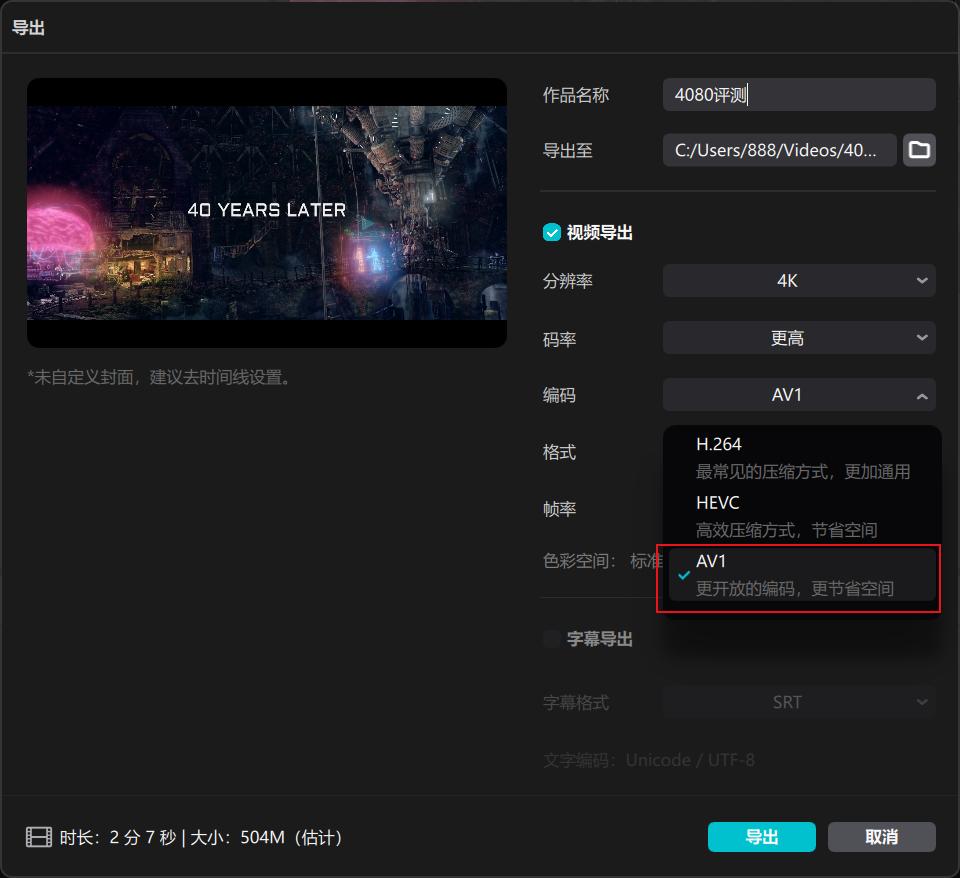Enable the 字幕导出 checkbox

551,639
